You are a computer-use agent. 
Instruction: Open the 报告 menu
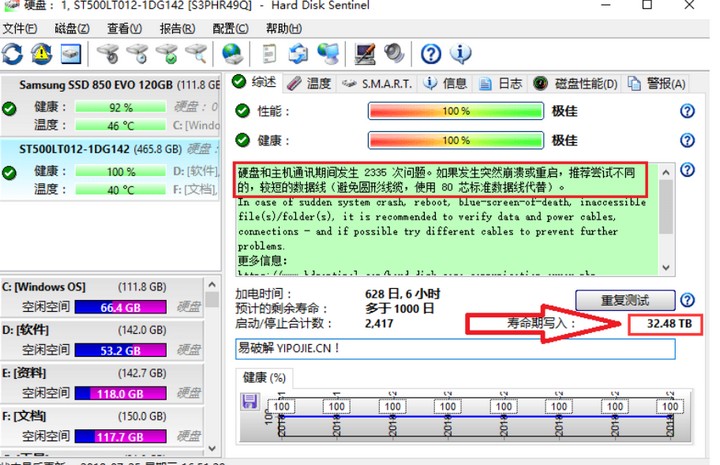(177, 28)
